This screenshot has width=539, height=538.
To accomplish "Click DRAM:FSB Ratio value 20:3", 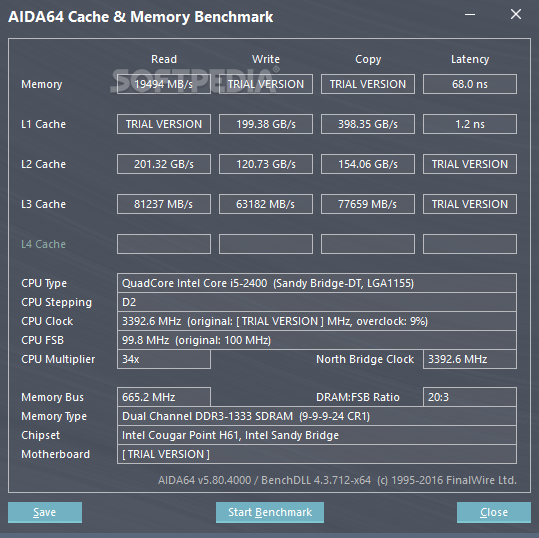I will point(470,397).
